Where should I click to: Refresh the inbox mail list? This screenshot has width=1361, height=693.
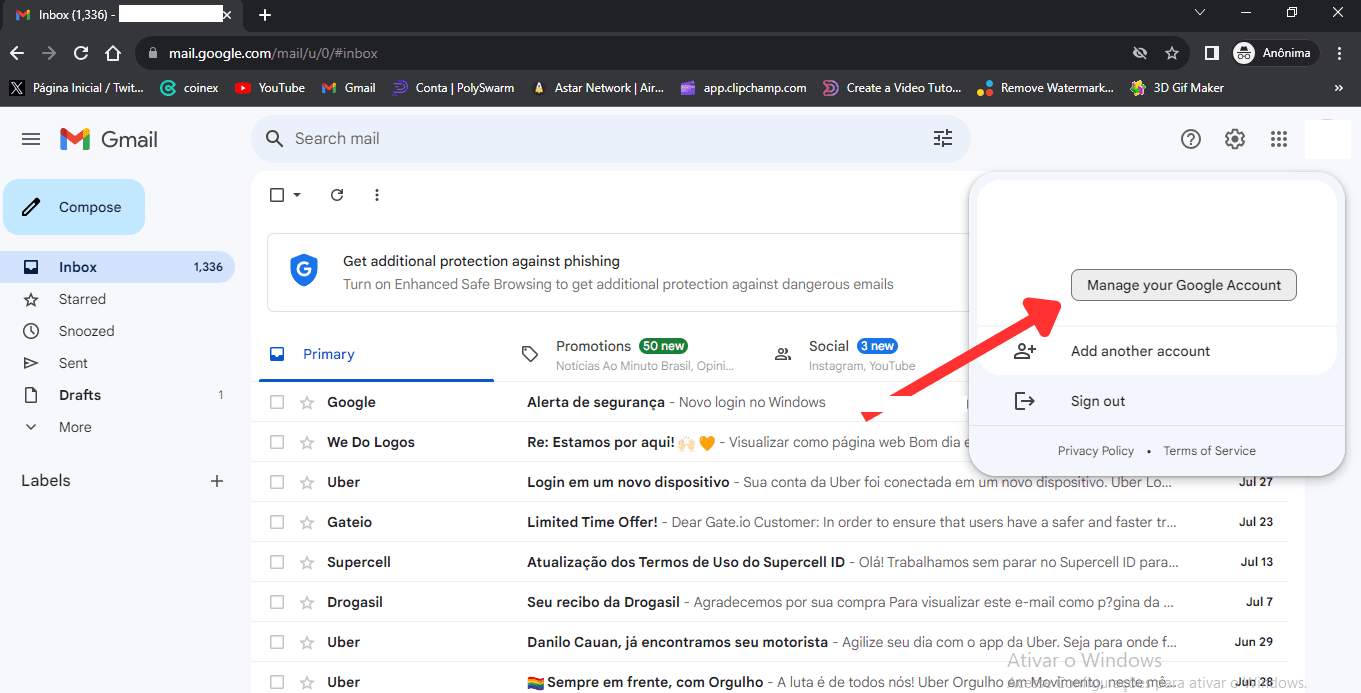click(337, 195)
